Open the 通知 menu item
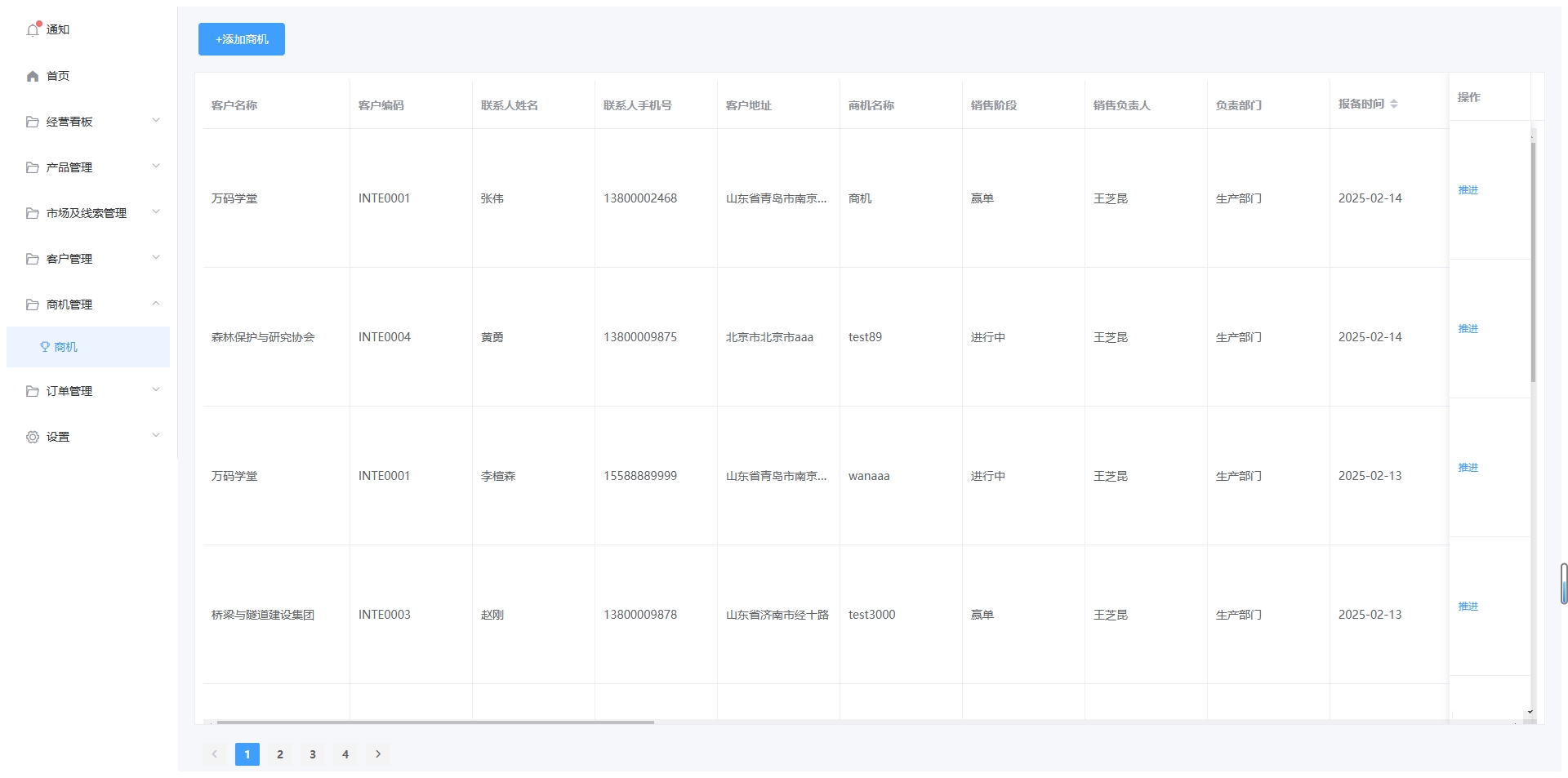Image resolution: width=1568 pixels, height=778 pixels. pos(58,29)
